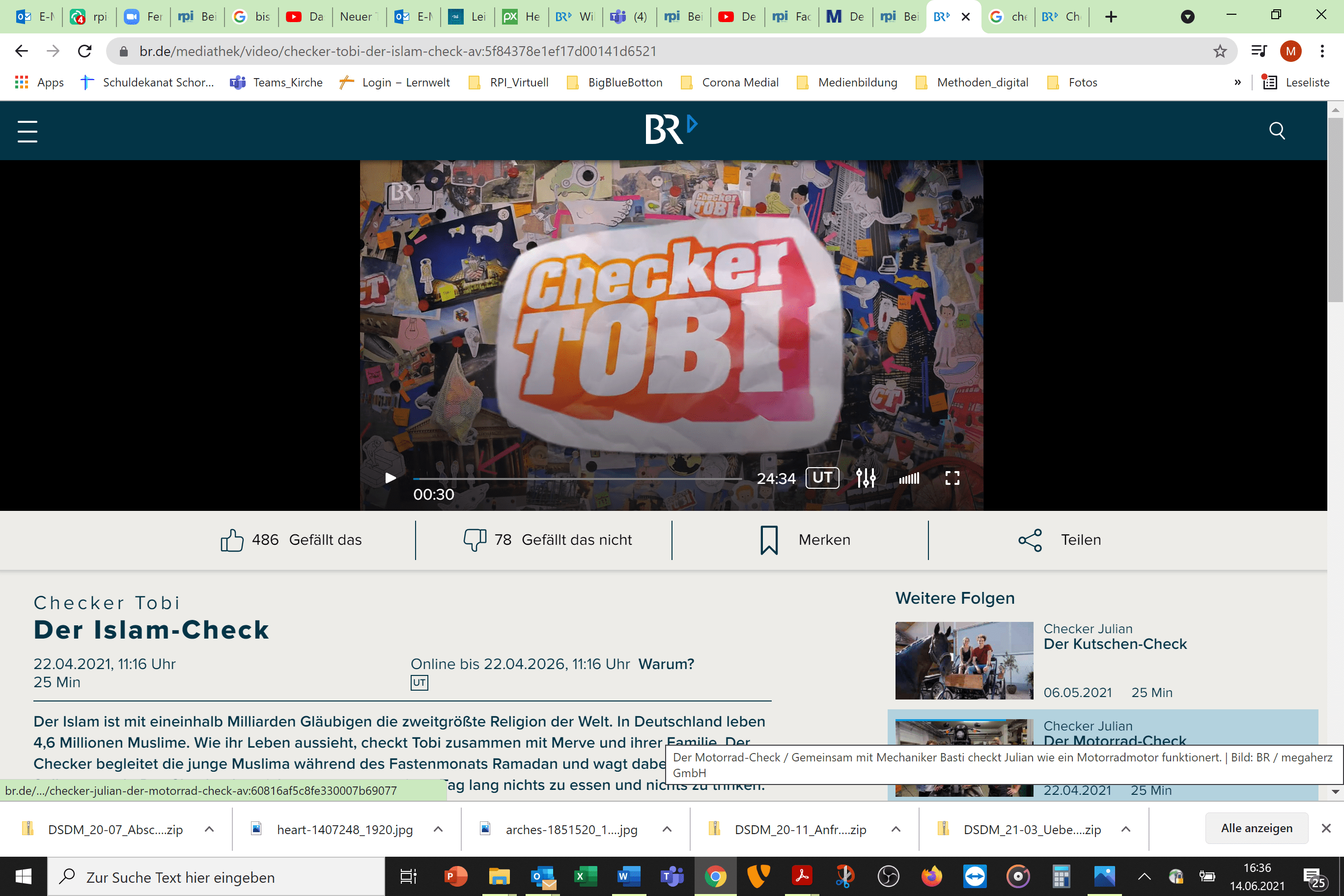Screen dimensions: 1344x896
Task: Open the BR hamburger menu
Action: click(x=27, y=132)
